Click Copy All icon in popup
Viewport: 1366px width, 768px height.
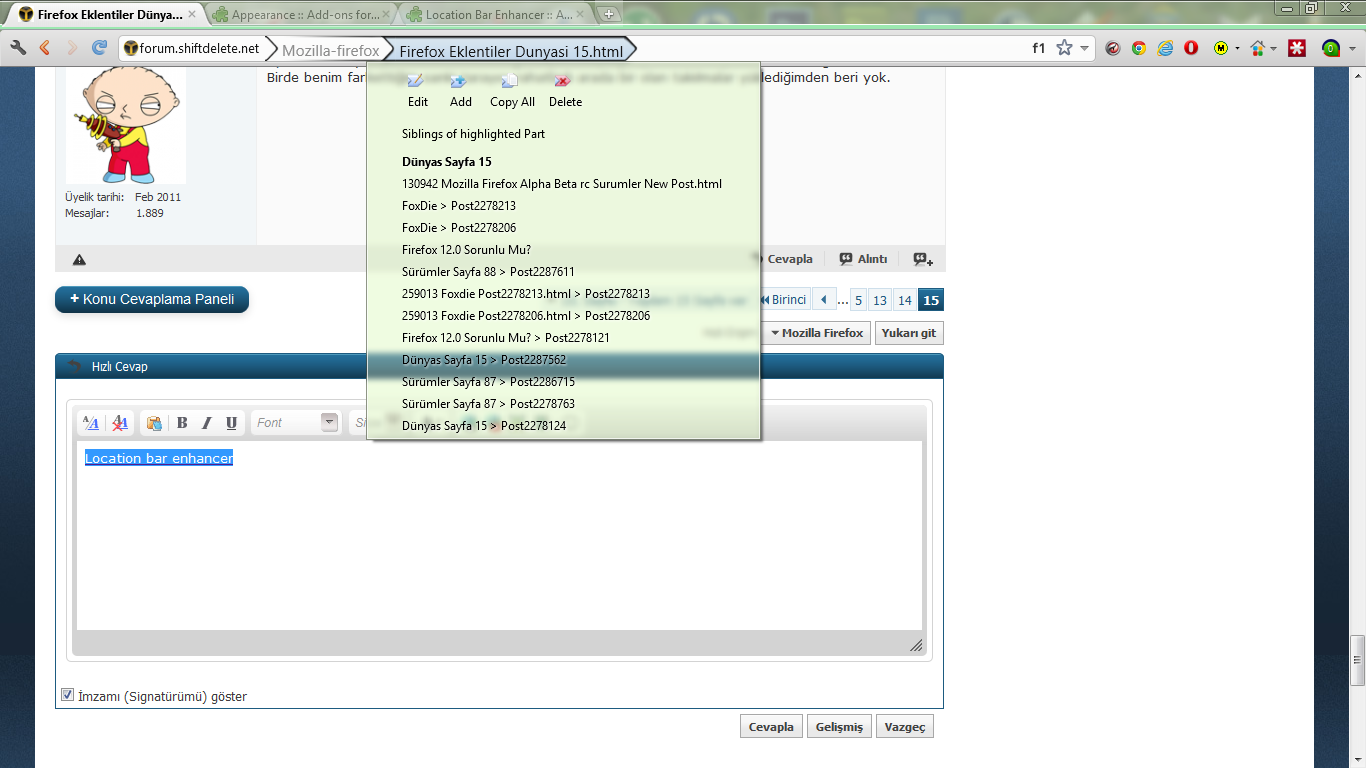pos(511,81)
